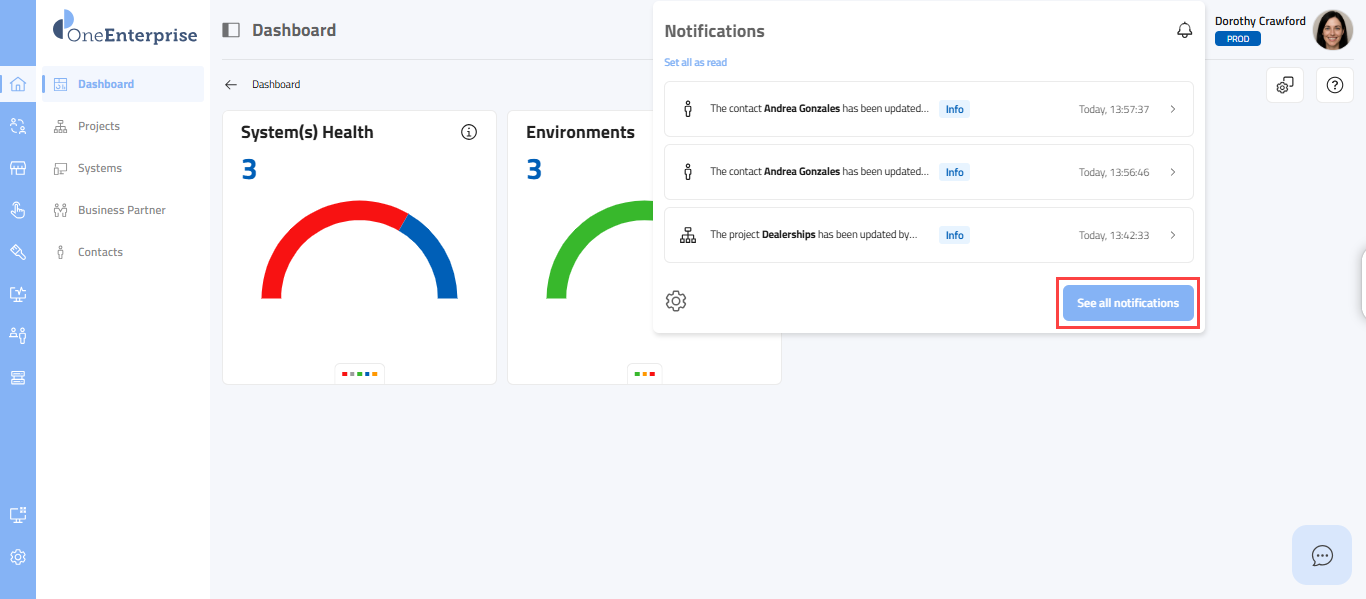
Task: Open the chat bubble widget
Action: [x=1322, y=555]
